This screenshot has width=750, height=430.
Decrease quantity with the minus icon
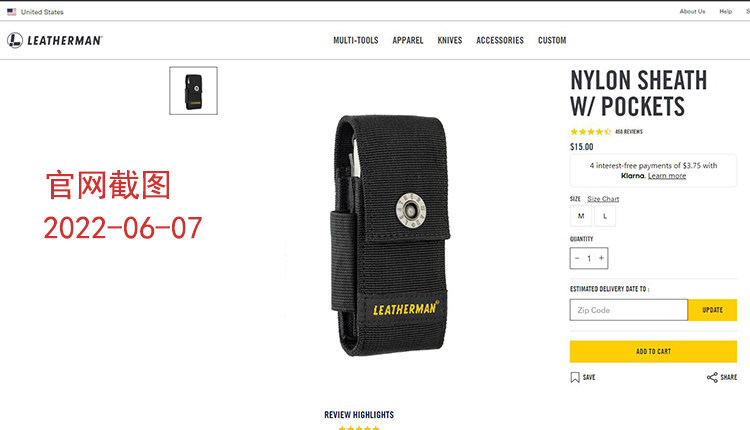coord(577,258)
